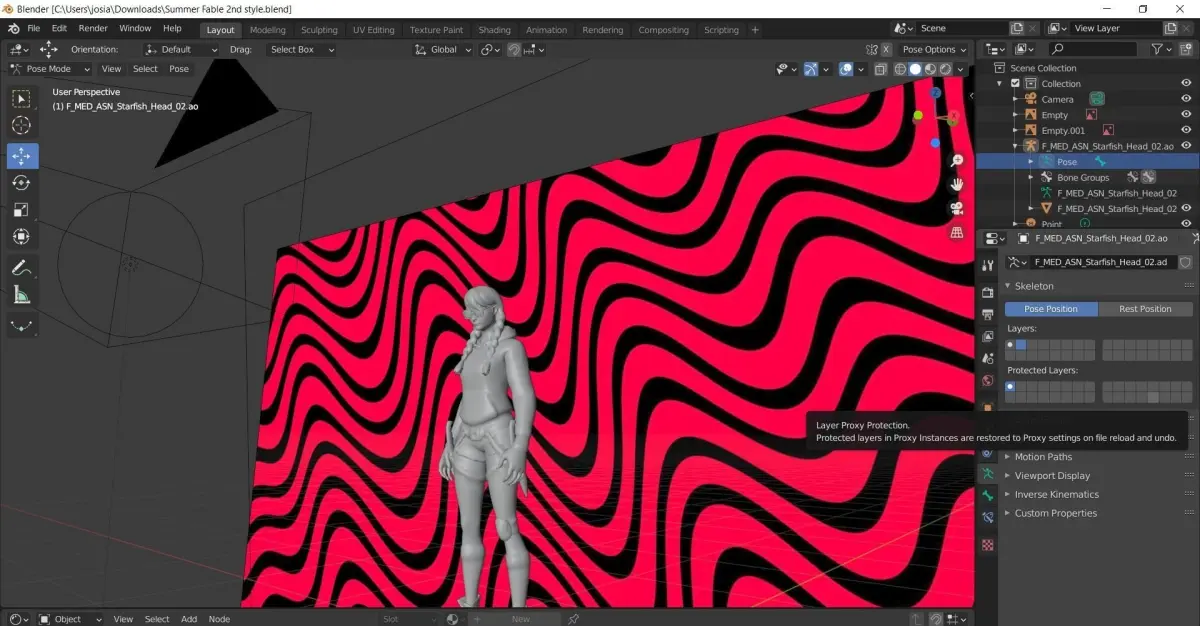Choose the Scale tool
Screen dimensions: 1200x626
tap(22, 210)
